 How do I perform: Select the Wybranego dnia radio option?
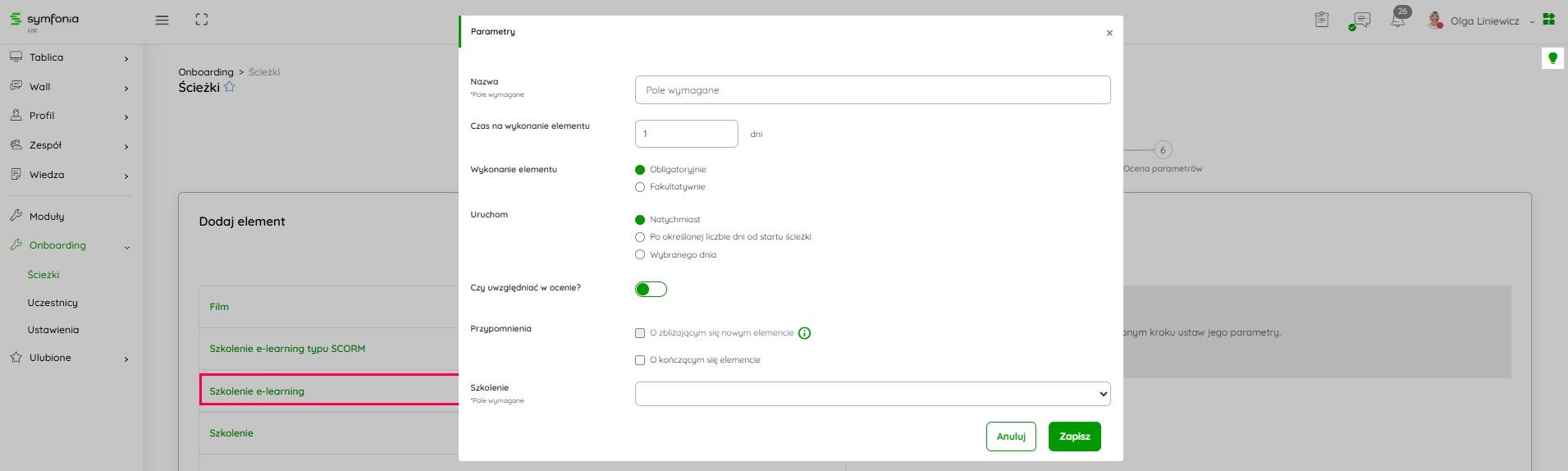[640, 255]
